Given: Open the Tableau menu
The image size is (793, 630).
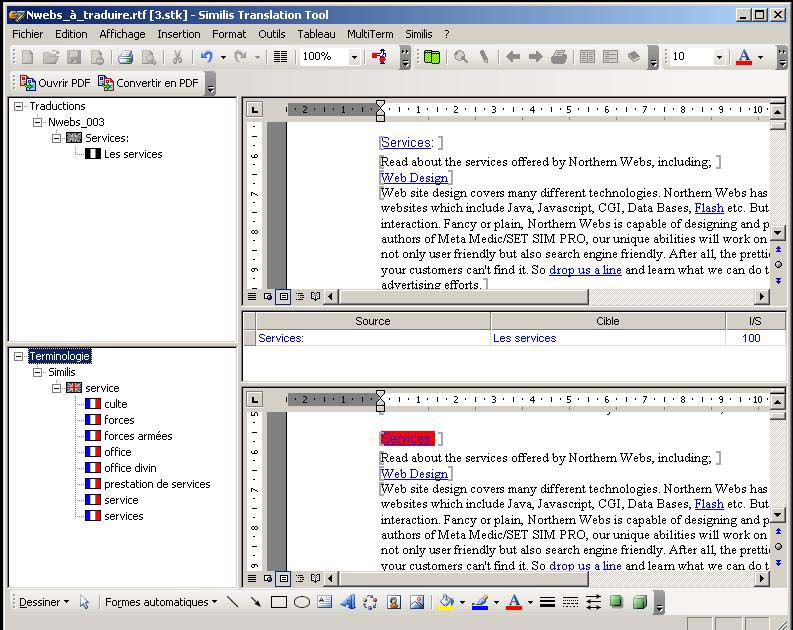Looking at the screenshot, I should click(x=316, y=34).
